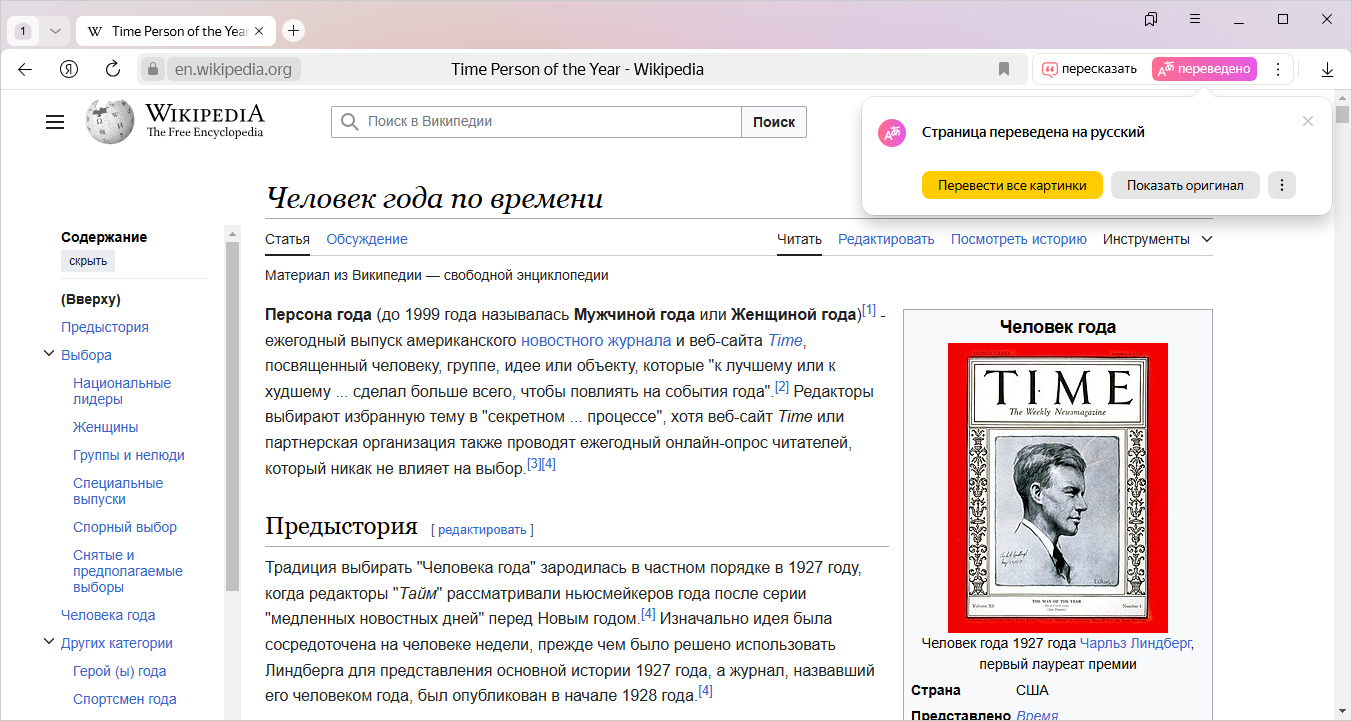
Task: Collapse the 'Других категории' section
Action: pos(49,642)
